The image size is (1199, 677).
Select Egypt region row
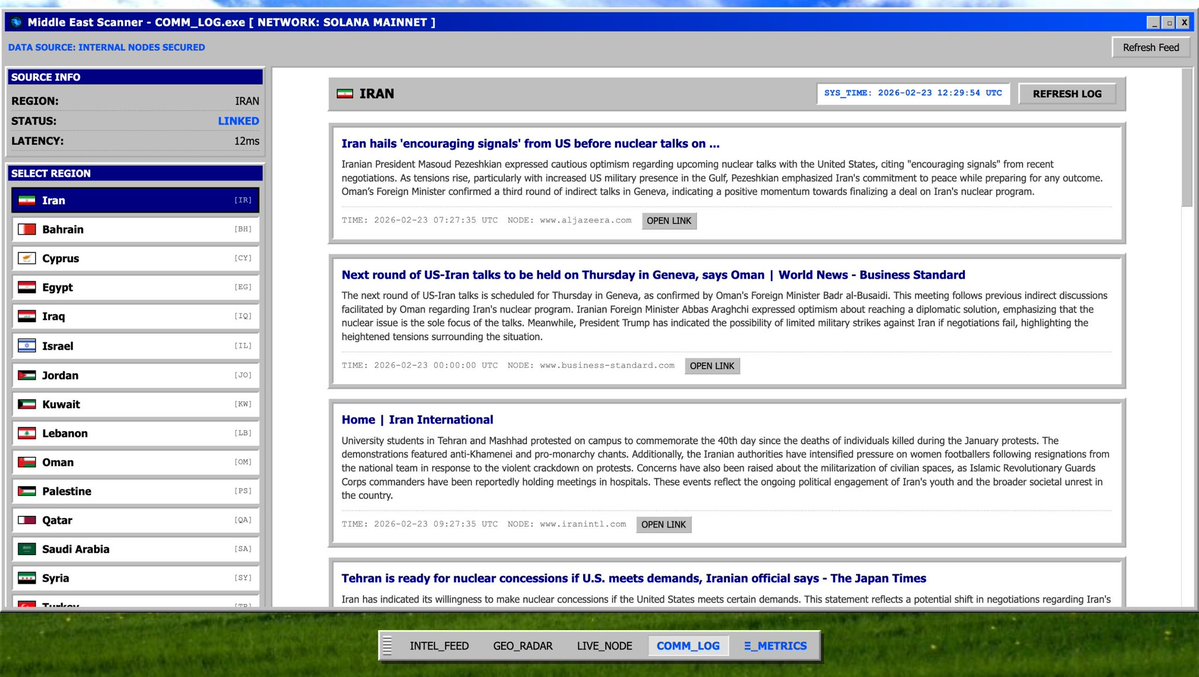click(x=135, y=288)
